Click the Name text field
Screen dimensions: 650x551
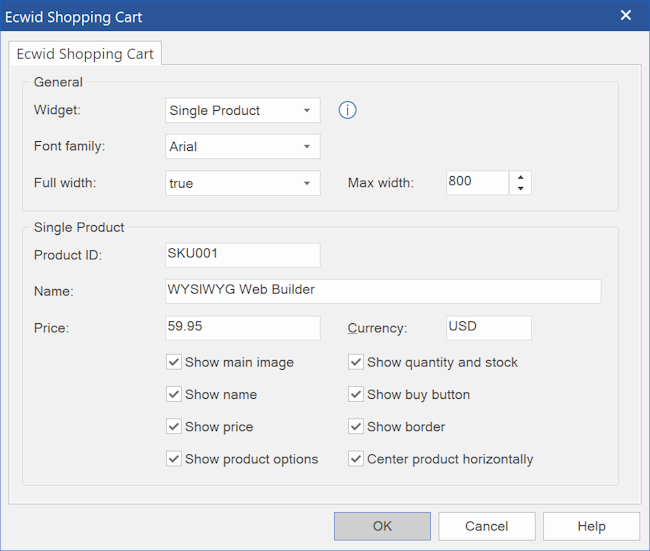(x=383, y=291)
